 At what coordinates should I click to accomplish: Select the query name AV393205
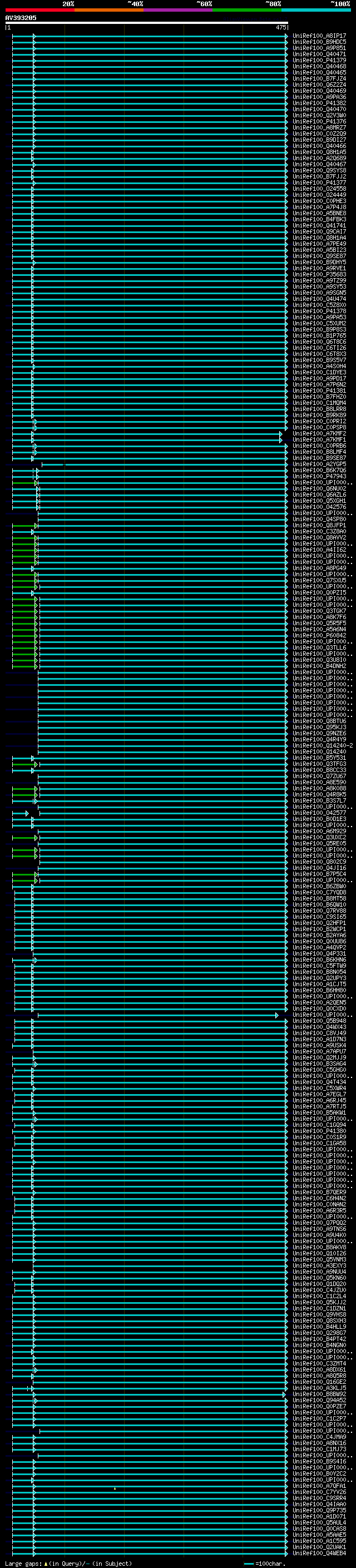[21, 18]
